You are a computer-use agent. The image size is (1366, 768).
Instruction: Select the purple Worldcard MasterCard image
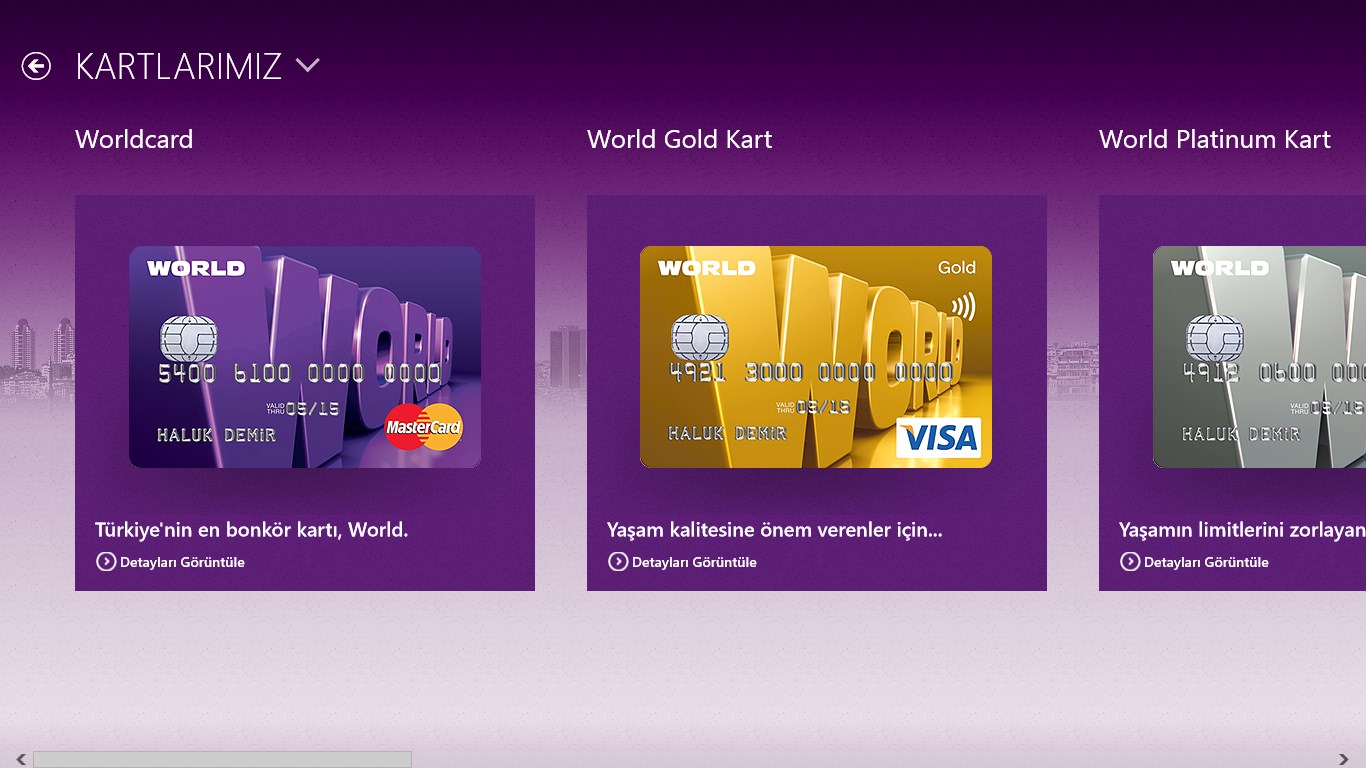[x=305, y=357]
